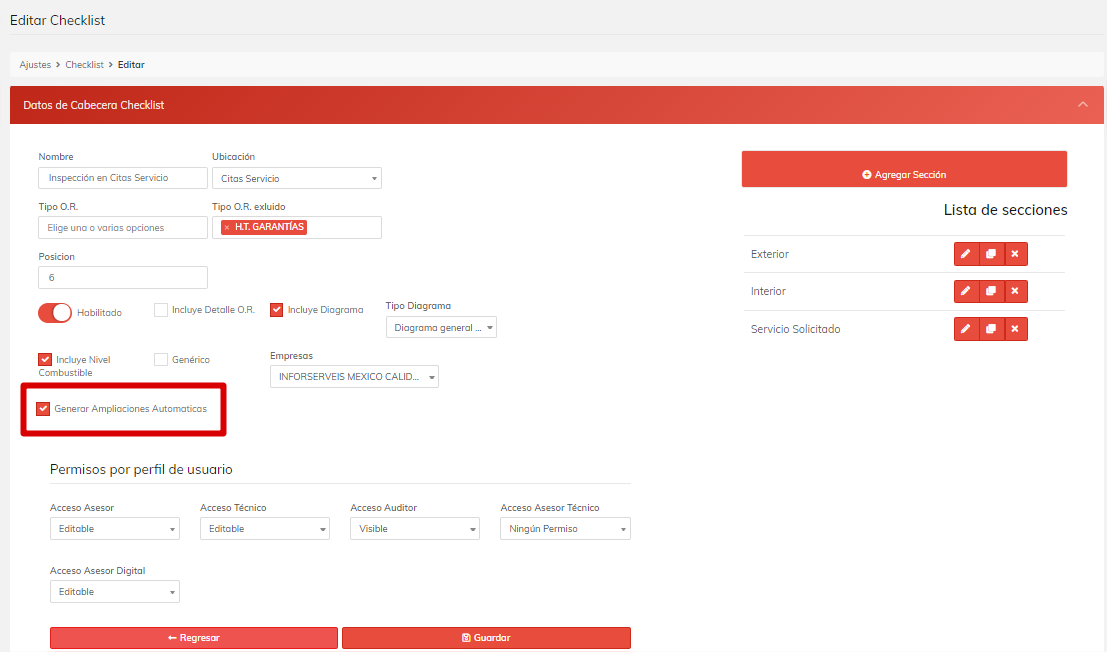Open the Acceso Auditor permission dropdown
This screenshot has height=652, width=1107.
pyautogui.click(x=414, y=529)
